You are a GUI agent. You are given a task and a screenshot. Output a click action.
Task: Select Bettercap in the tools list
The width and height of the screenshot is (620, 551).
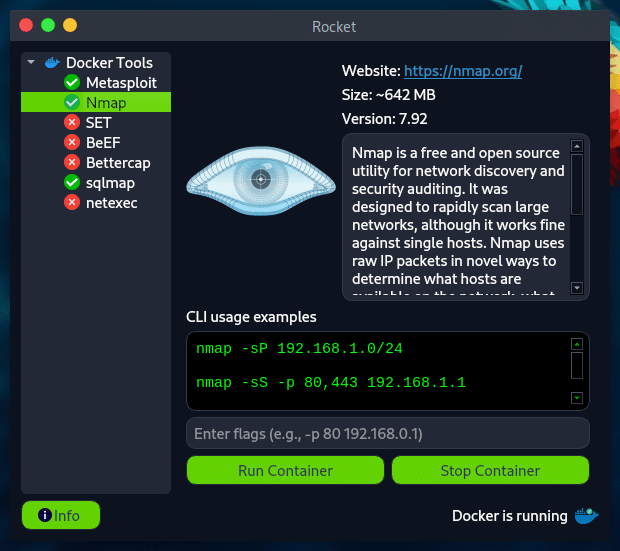pos(96,162)
